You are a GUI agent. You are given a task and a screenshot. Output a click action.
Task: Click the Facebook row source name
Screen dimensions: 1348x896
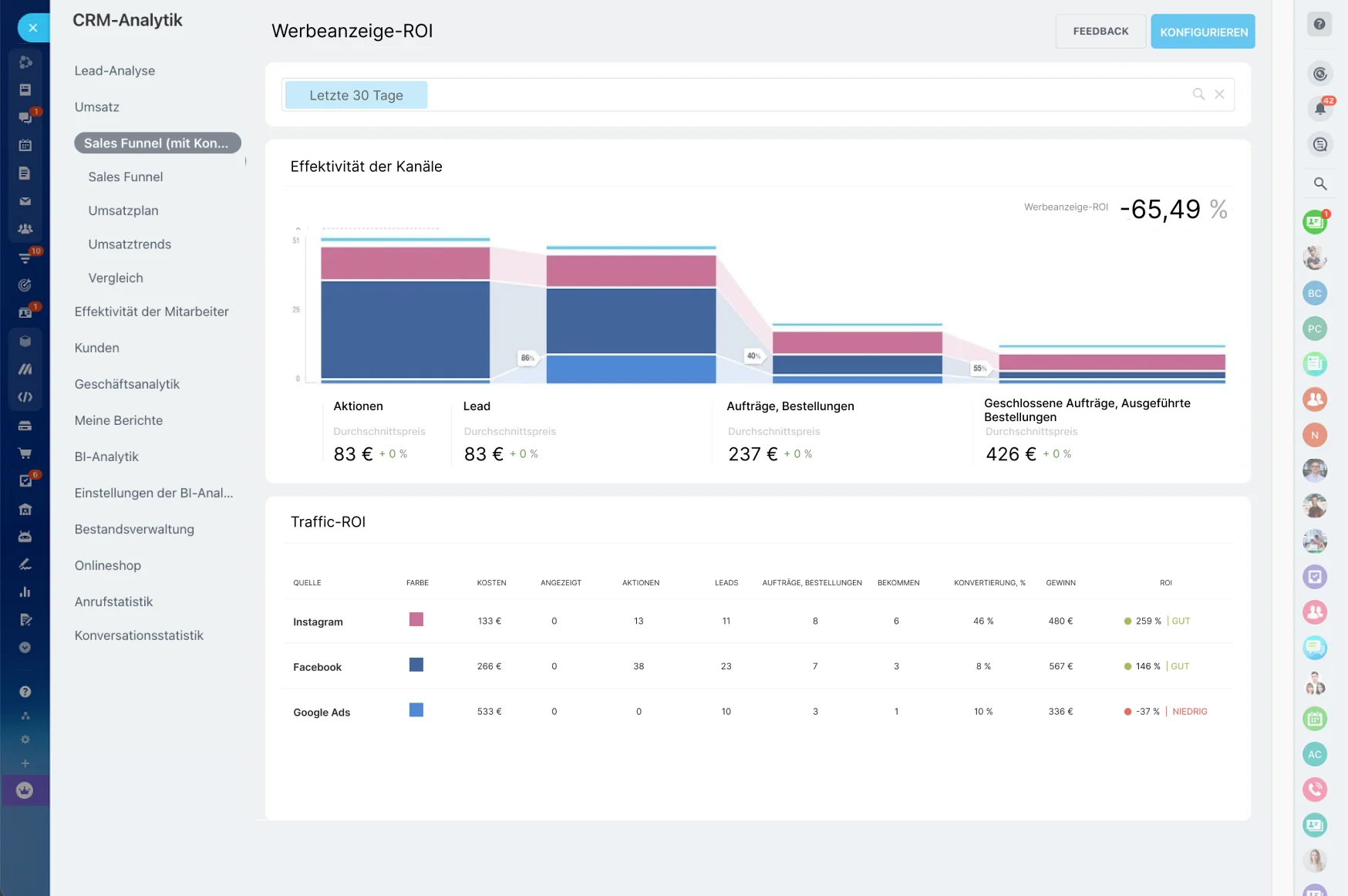click(317, 667)
